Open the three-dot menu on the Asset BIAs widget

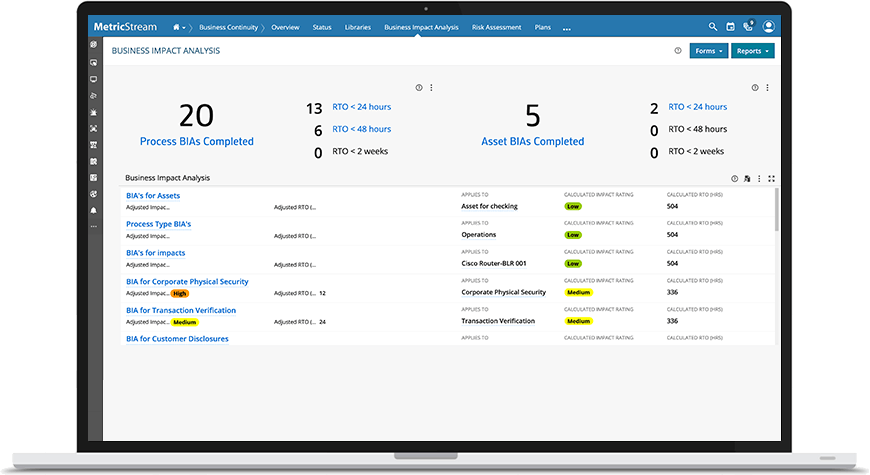click(x=767, y=88)
